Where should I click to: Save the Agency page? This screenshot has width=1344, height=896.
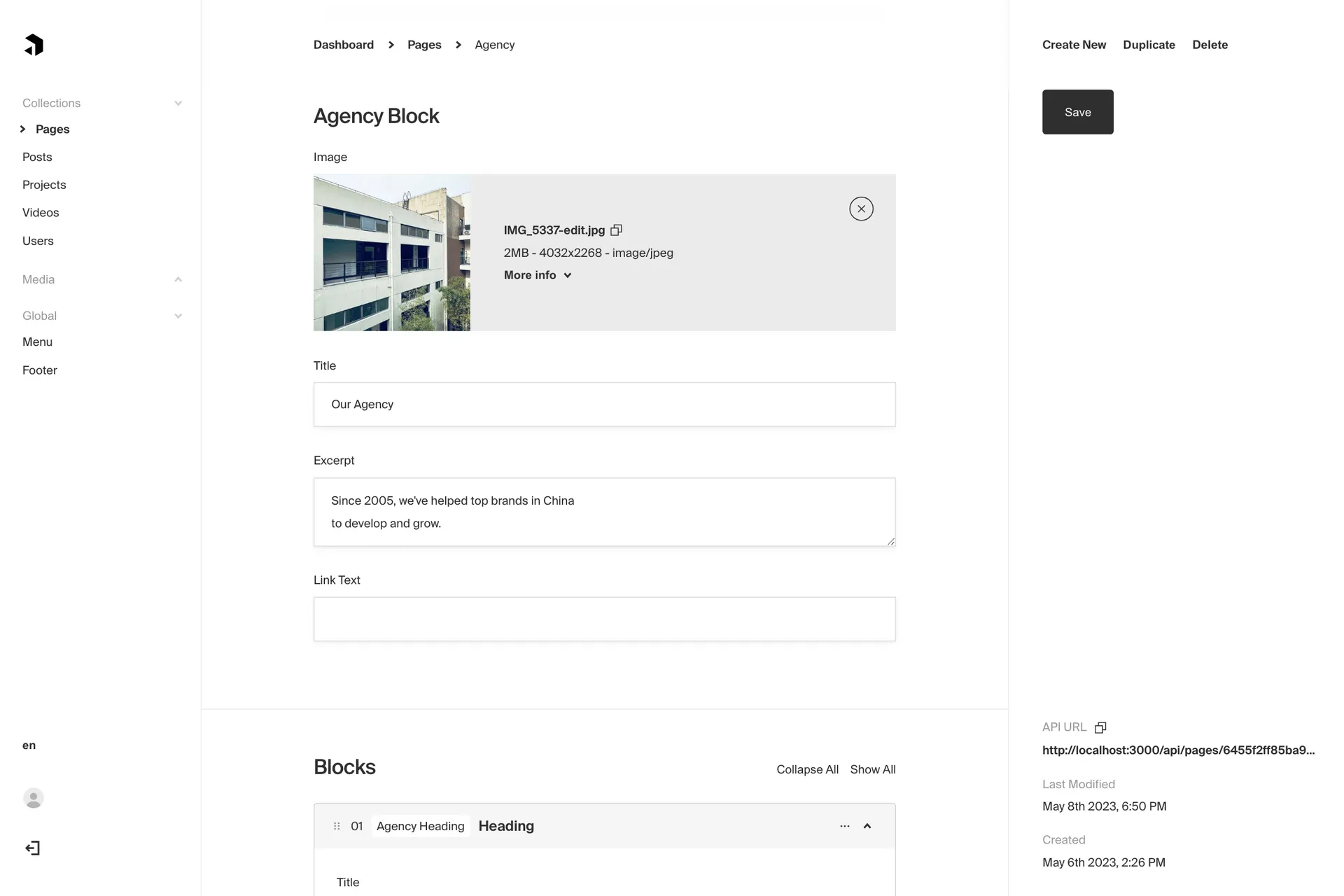1077,112
